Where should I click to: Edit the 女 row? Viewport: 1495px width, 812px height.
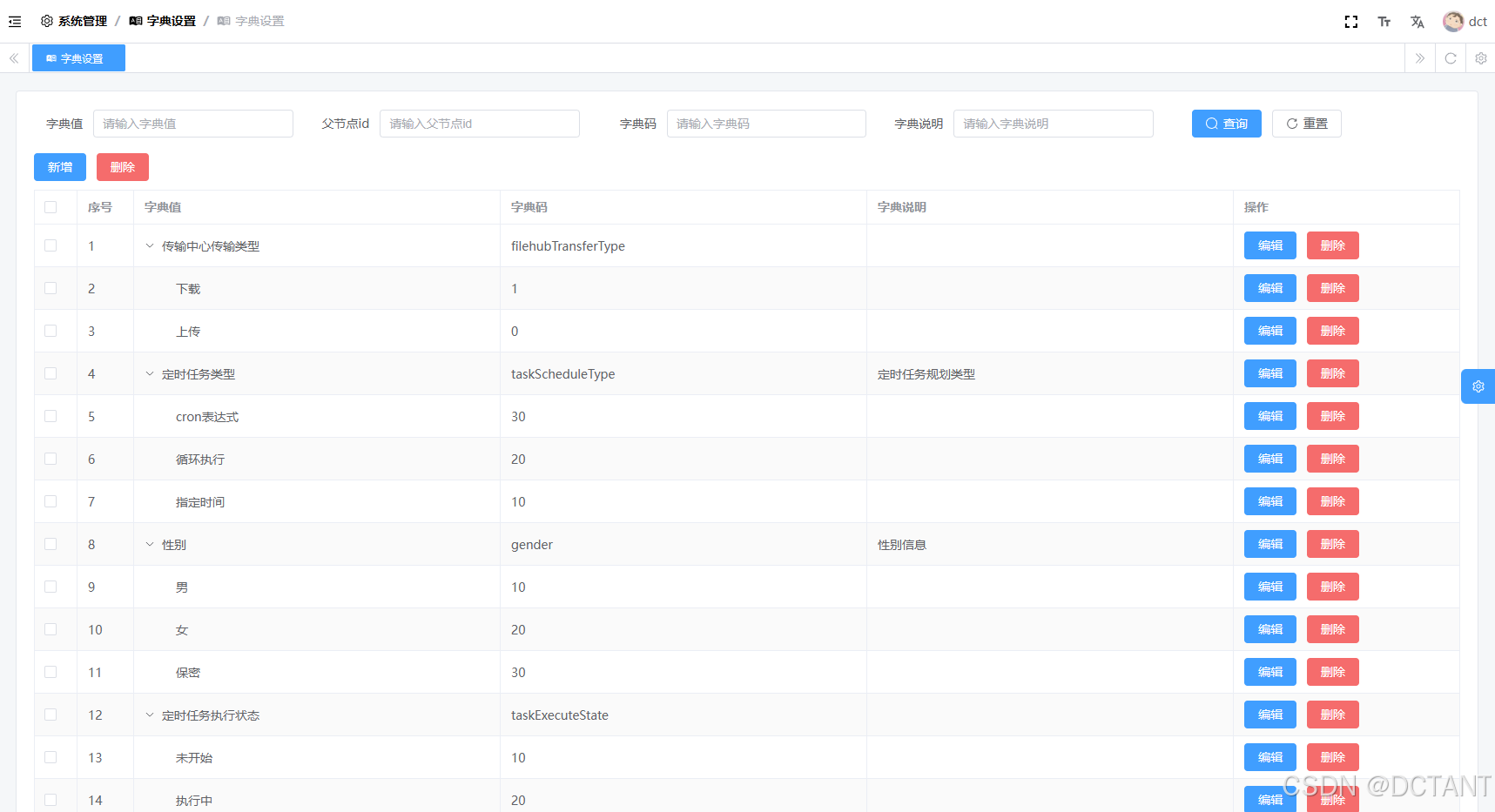[x=1270, y=629]
